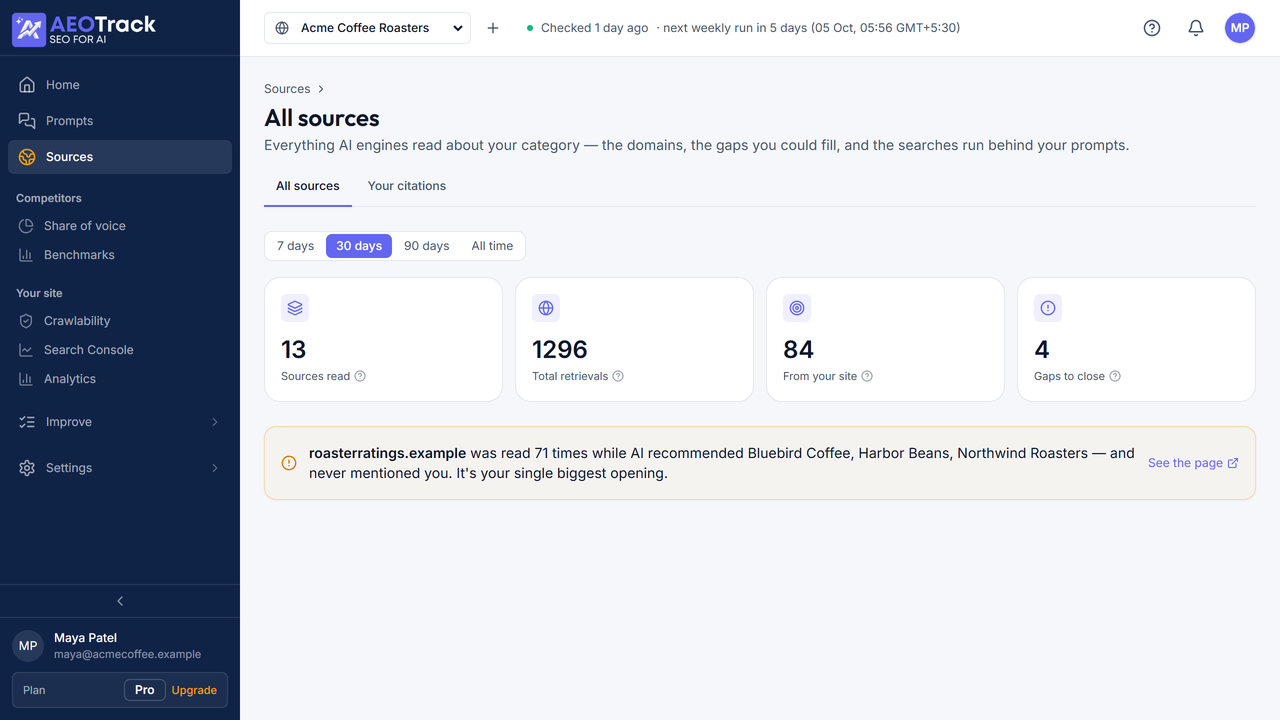The image size is (1280, 720).
Task: Open the MP profile avatar in top bar
Action: coord(1240,28)
